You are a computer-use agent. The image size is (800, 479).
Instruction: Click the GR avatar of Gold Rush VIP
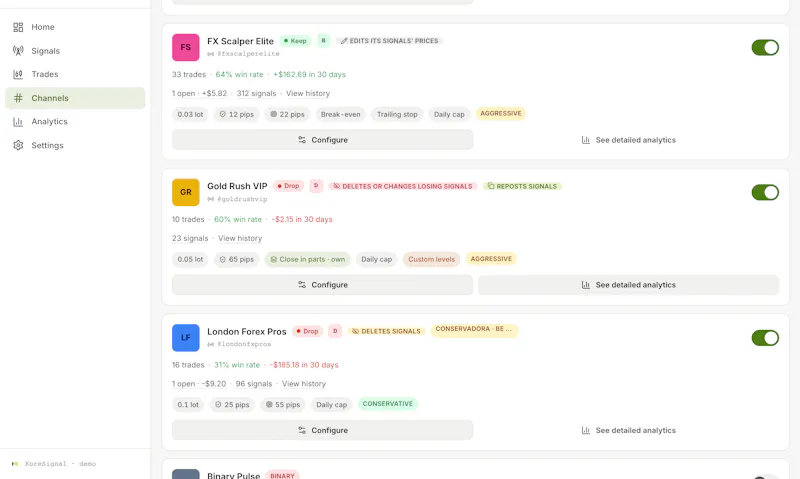(x=186, y=192)
